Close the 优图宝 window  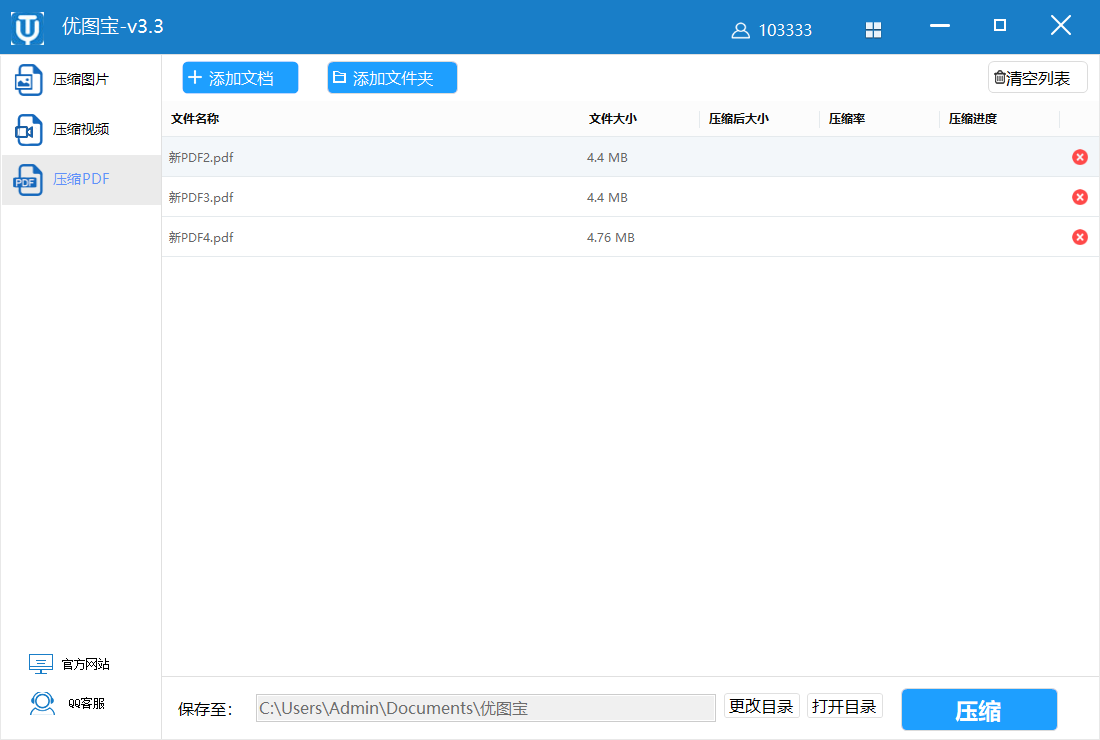1061,25
